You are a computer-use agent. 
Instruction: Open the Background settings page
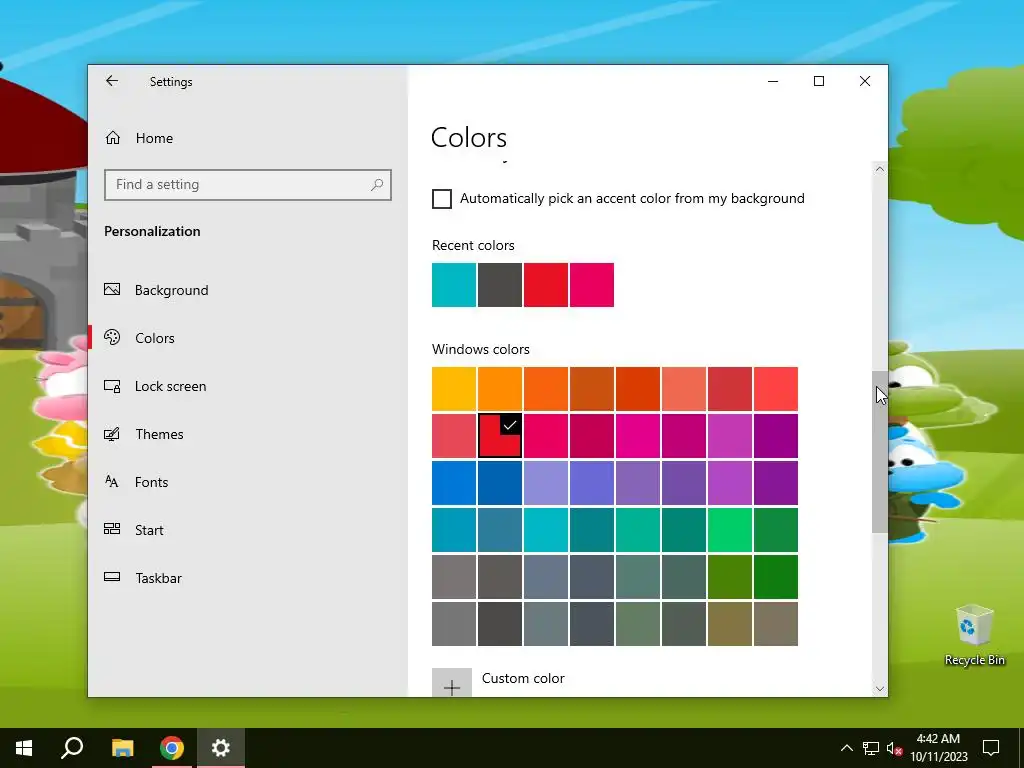coord(171,290)
